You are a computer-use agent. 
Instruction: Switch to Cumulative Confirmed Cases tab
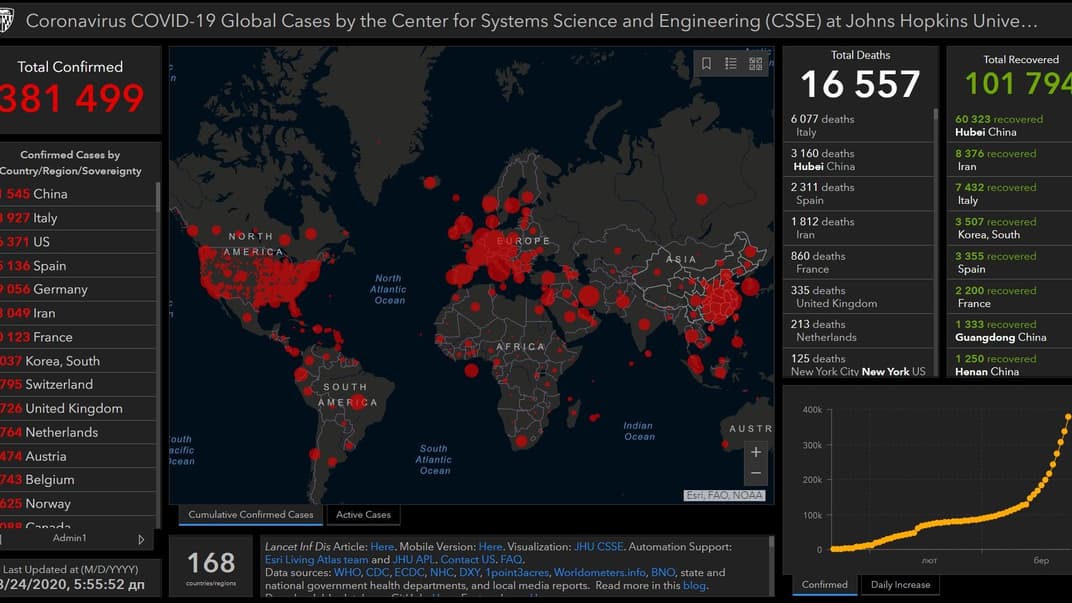[251, 515]
